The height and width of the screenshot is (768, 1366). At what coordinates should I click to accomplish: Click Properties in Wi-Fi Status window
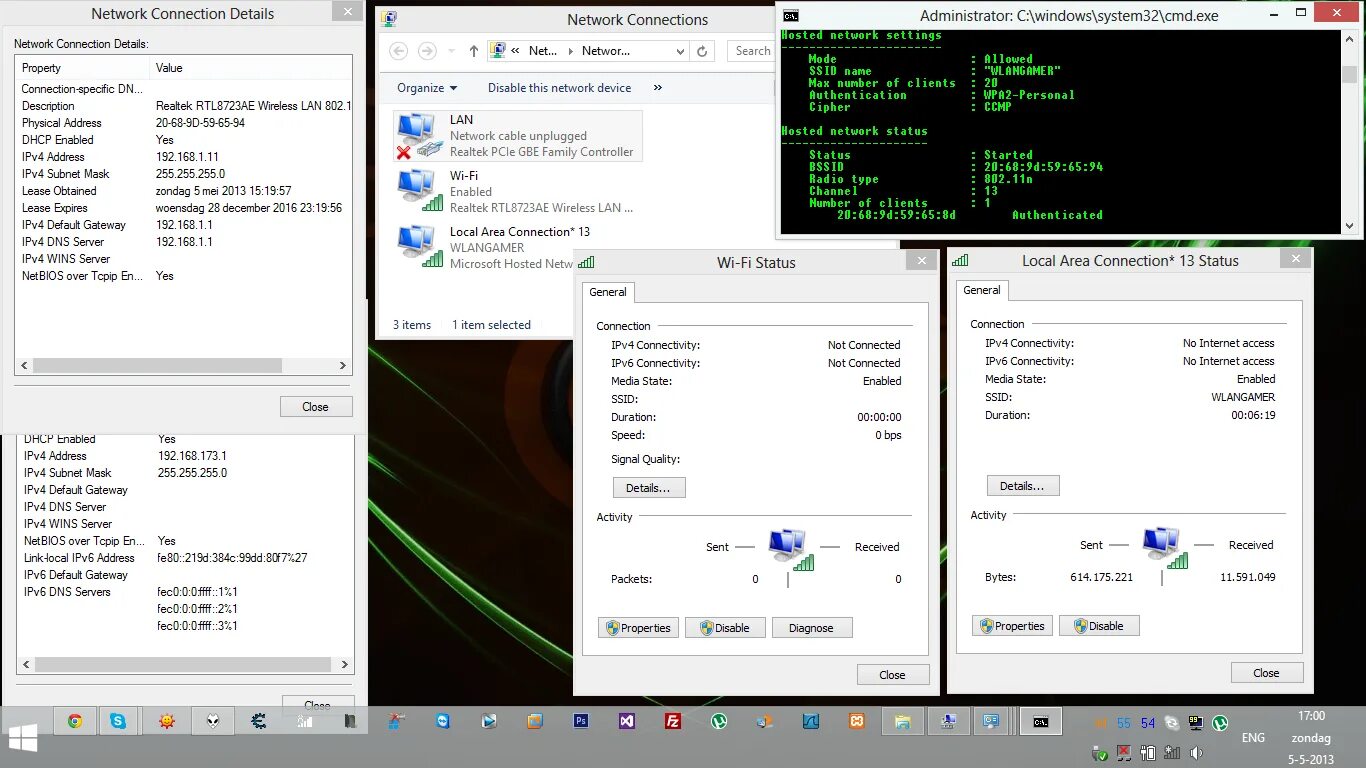(x=638, y=628)
